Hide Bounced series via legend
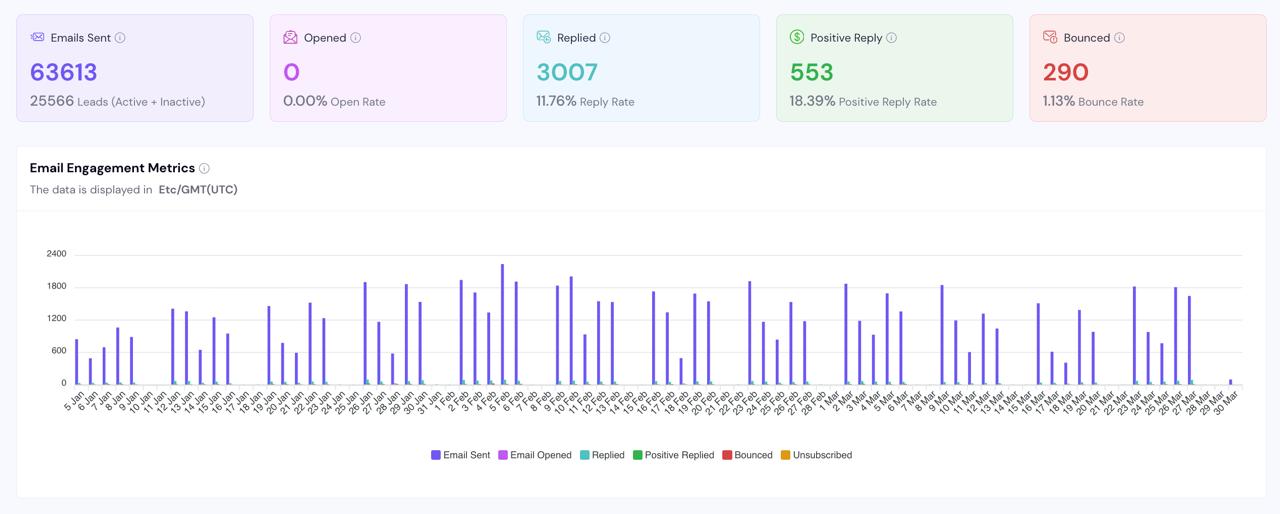1280x514 pixels. (x=747, y=455)
